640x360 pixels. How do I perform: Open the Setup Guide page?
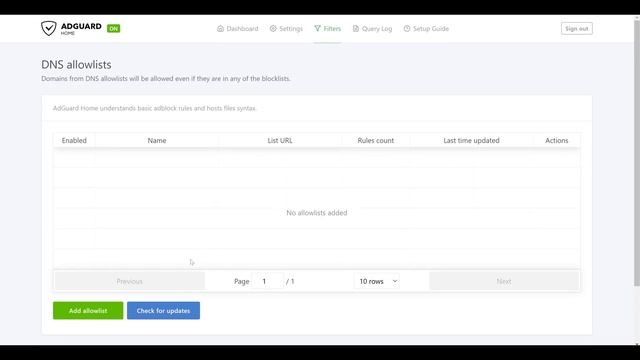coord(426,29)
